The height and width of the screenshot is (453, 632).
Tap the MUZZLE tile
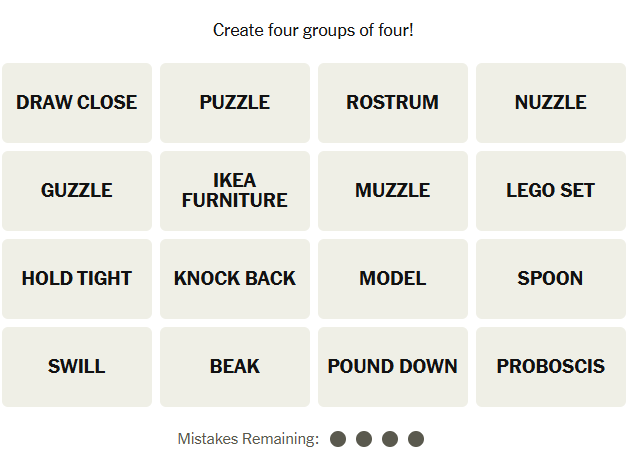pyautogui.click(x=393, y=191)
